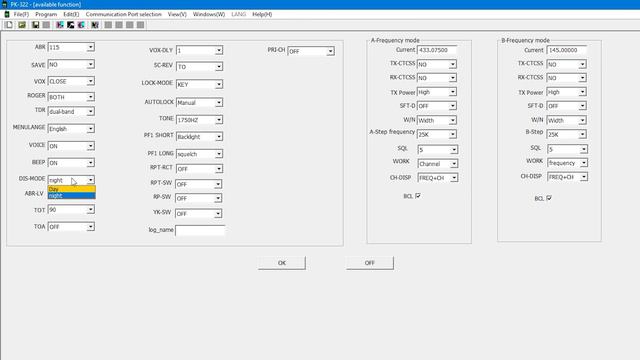Expand the SAVE dropdown
640x360 pixels.
[x=90, y=64]
